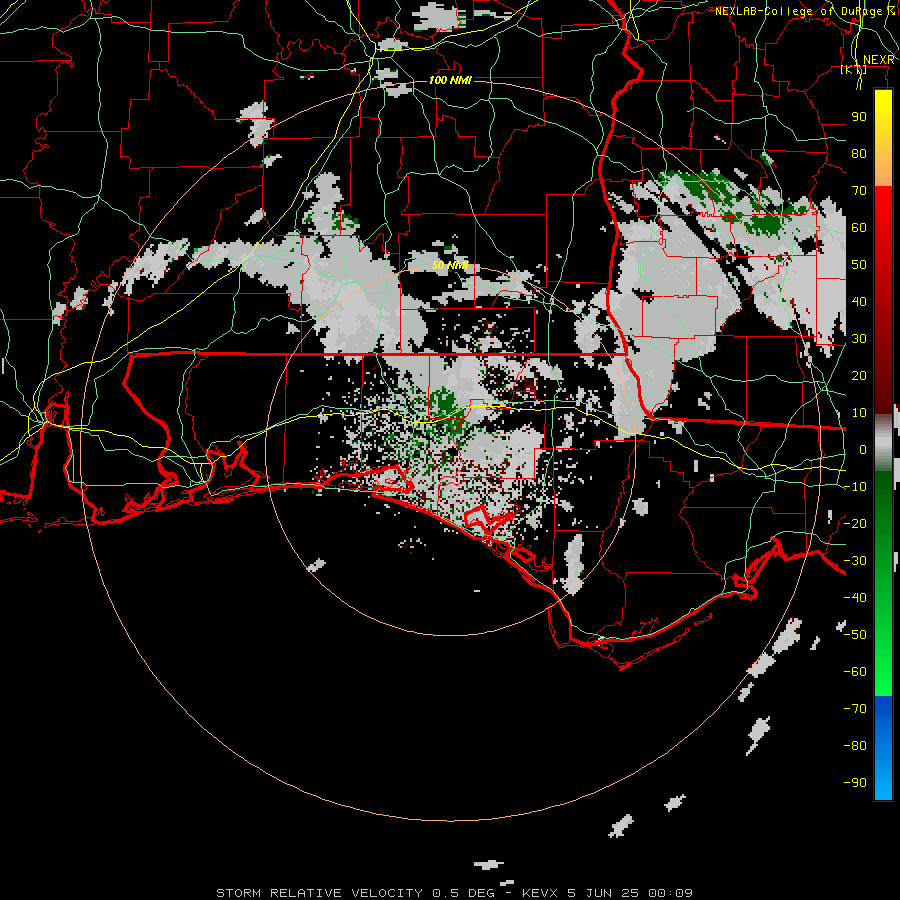Click the -70 value on the velocity scale
Viewport: 900px width, 900px height.
click(x=855, y=709)
